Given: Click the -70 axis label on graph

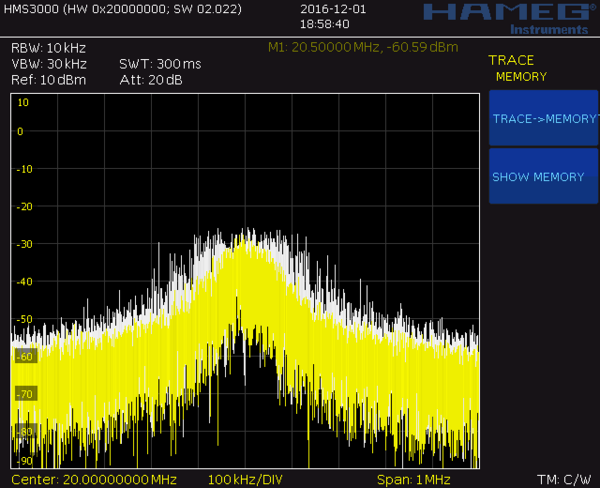Looking at the screenshot, I should point(26,393).
